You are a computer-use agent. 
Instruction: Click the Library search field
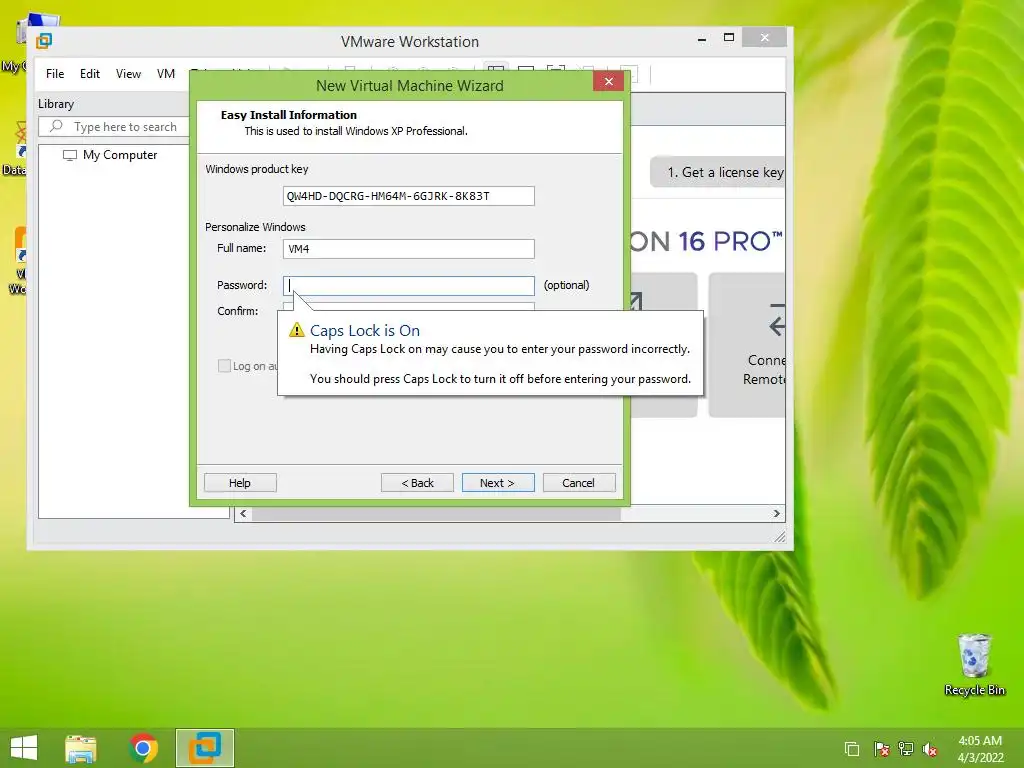pos(114,127)
